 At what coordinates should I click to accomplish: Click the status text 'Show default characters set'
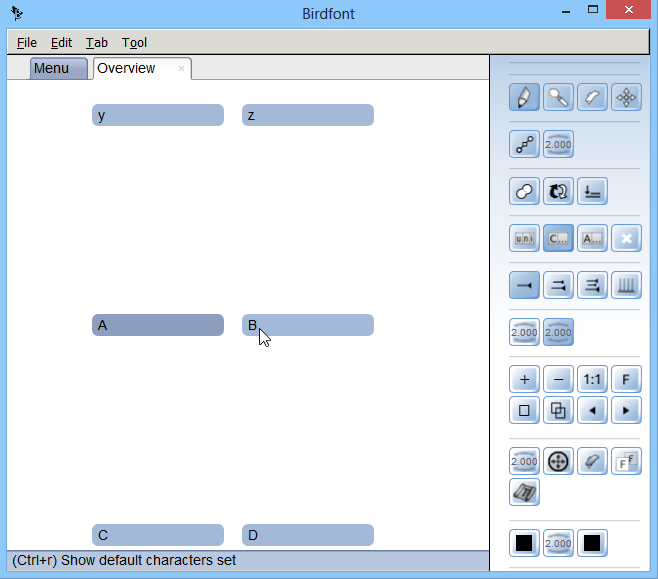click(x=149, y=561)
